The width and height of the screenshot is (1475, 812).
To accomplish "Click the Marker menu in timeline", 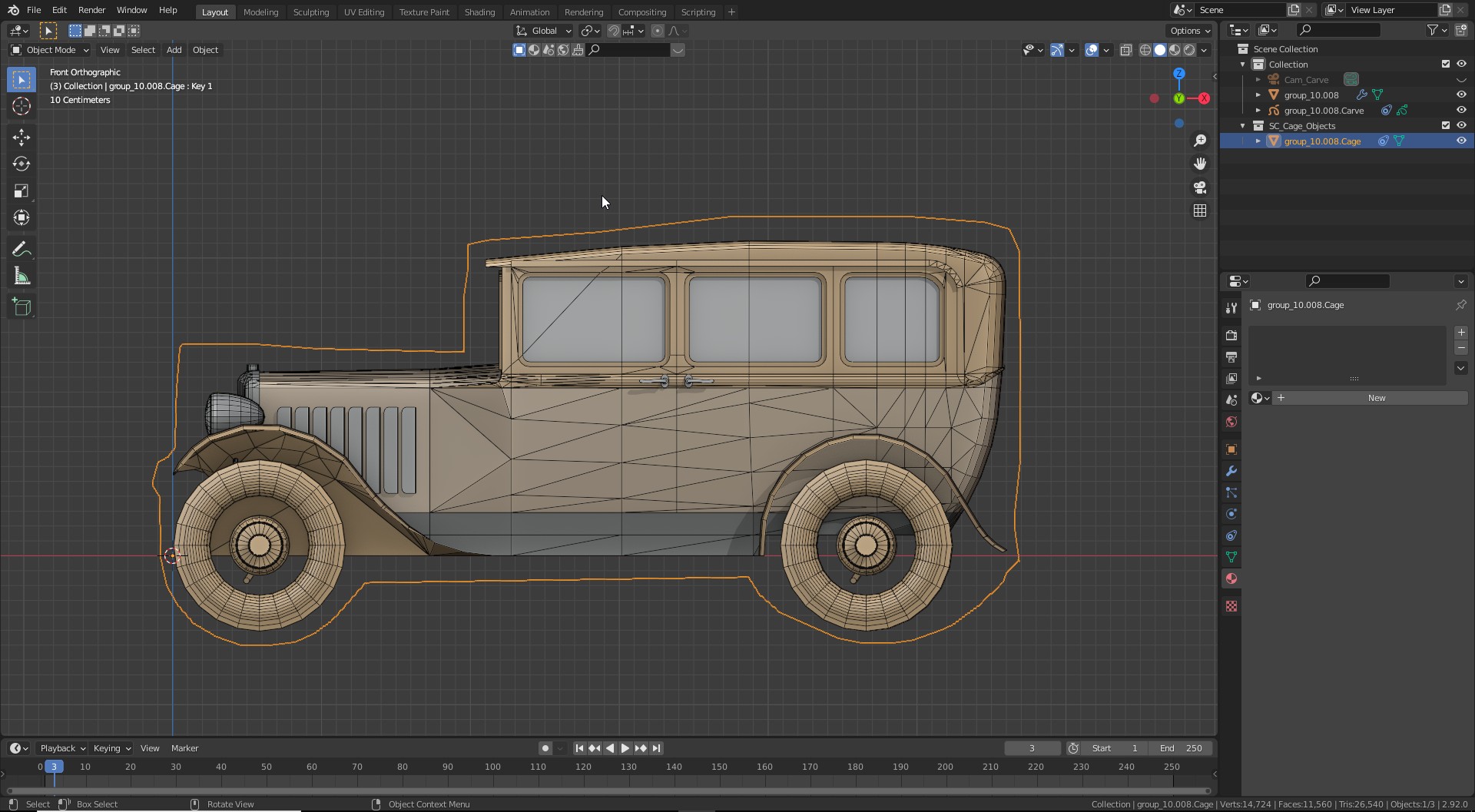I will 184,748.
